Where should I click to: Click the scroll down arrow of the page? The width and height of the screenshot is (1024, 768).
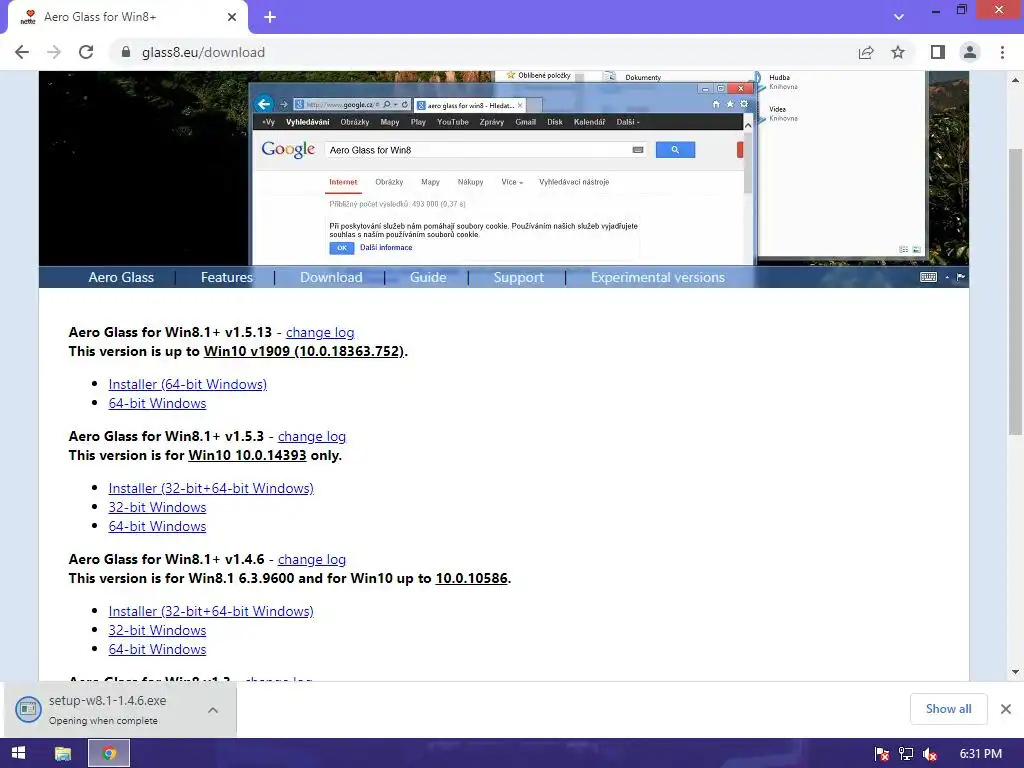[x=1015, y=672]
